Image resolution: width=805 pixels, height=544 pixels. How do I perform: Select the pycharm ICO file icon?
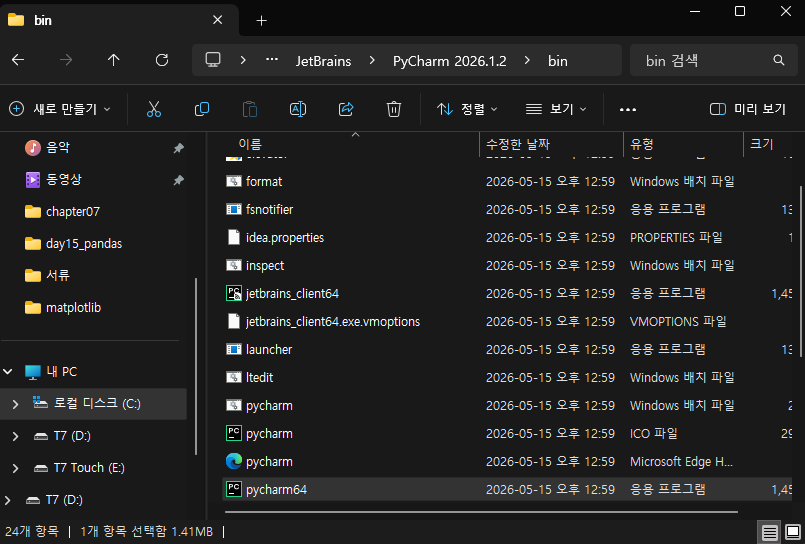[x=234, y=433]
